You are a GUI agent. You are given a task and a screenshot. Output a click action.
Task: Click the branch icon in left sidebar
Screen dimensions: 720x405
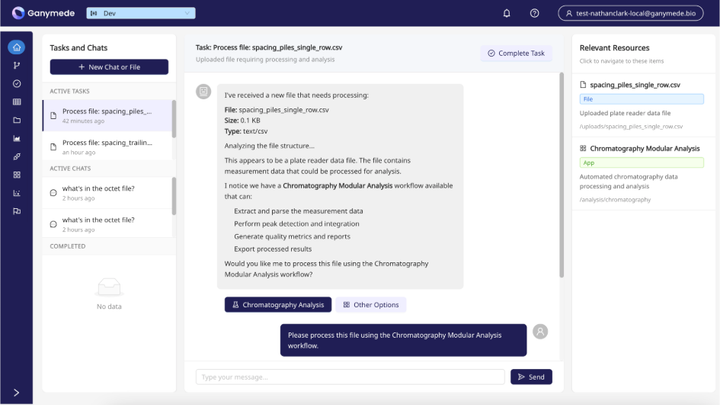[x=17, y=65]
